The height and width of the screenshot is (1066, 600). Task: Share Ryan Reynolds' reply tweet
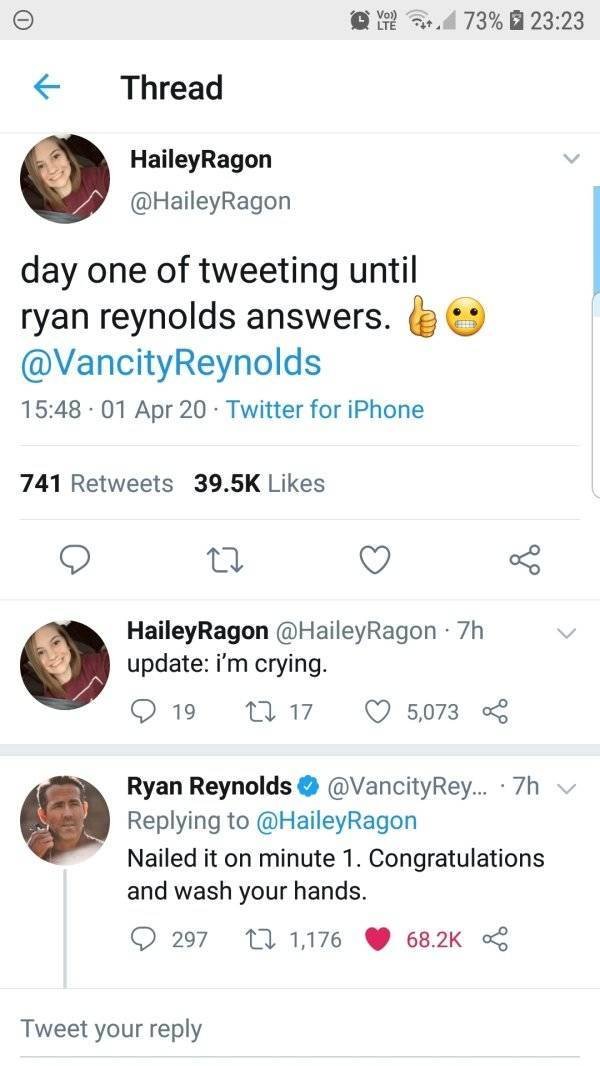[x=496, y=939]
